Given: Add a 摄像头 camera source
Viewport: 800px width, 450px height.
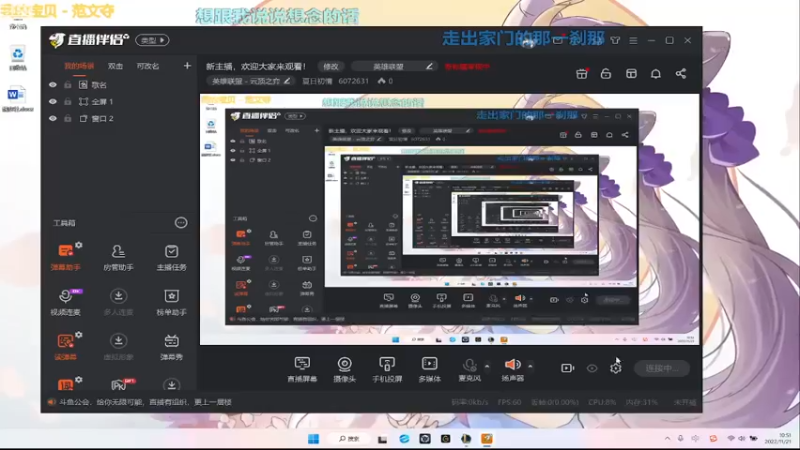Looking at the screenshot, I should 344,369.
